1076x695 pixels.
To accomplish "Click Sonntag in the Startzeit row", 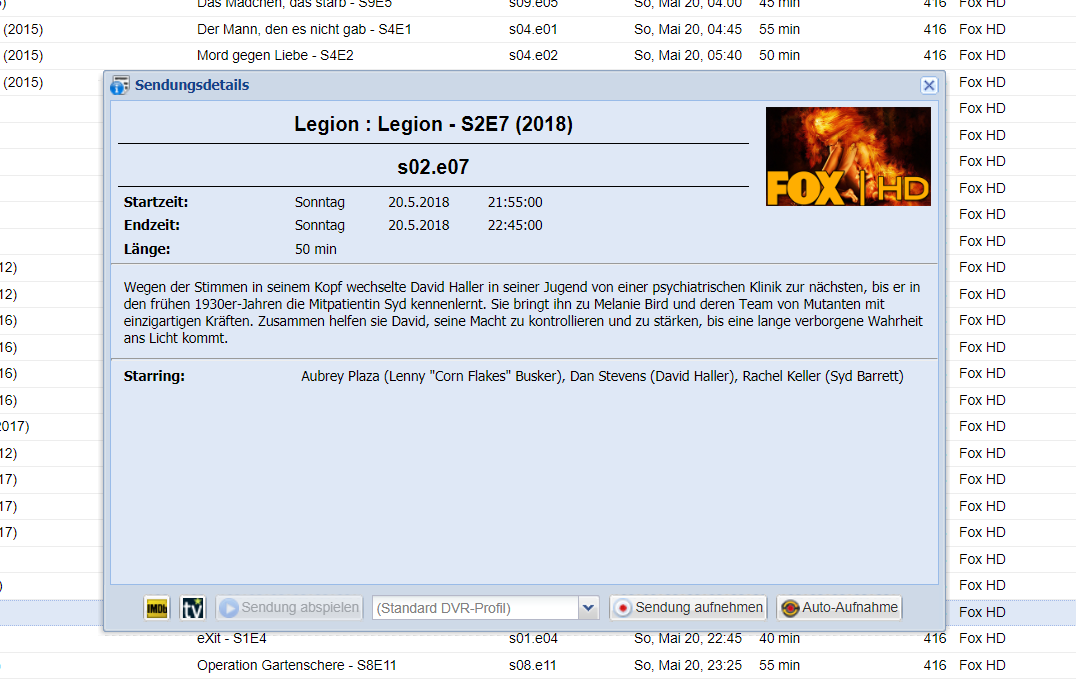I will pos(320,202).
